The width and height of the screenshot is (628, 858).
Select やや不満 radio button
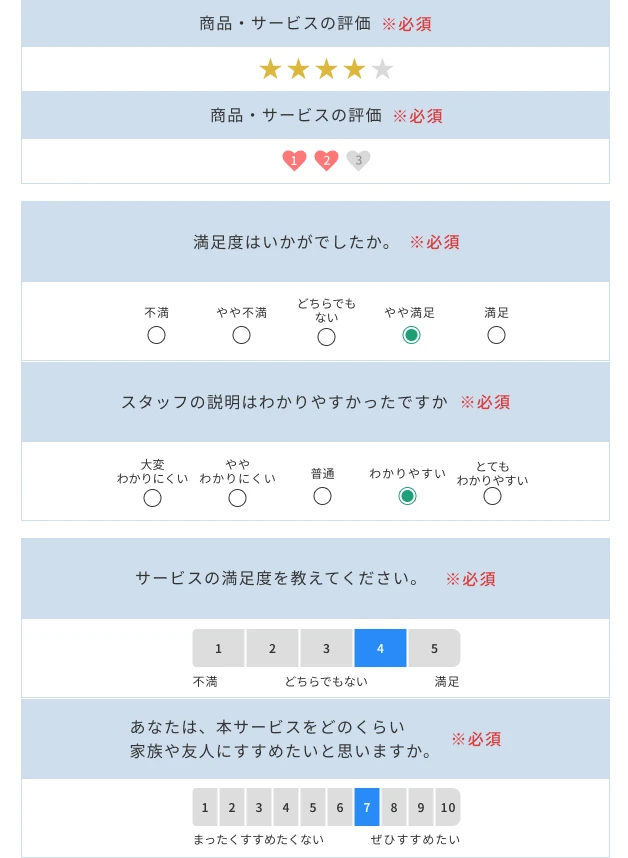(241, 337)
